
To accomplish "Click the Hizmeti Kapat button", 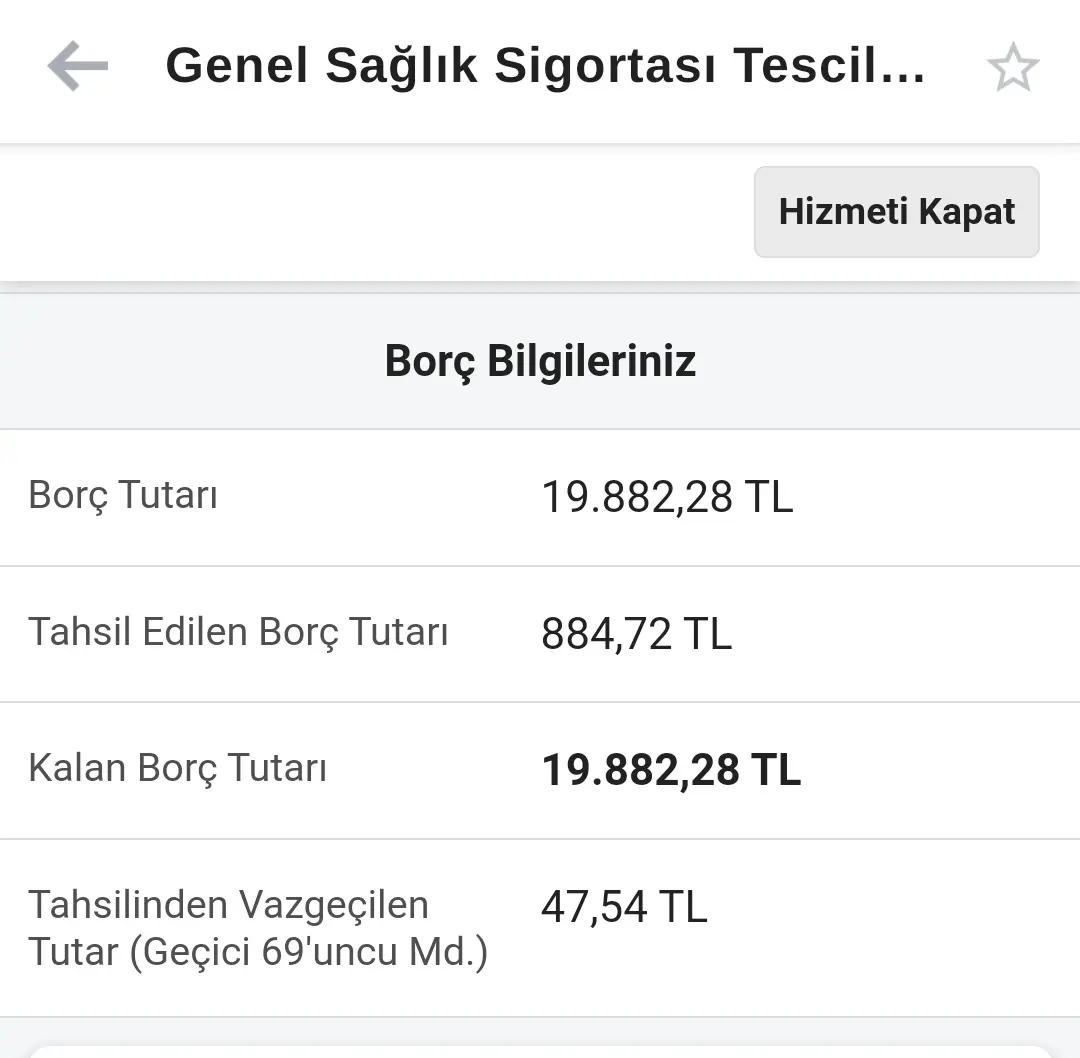I will tap(896, 211).
